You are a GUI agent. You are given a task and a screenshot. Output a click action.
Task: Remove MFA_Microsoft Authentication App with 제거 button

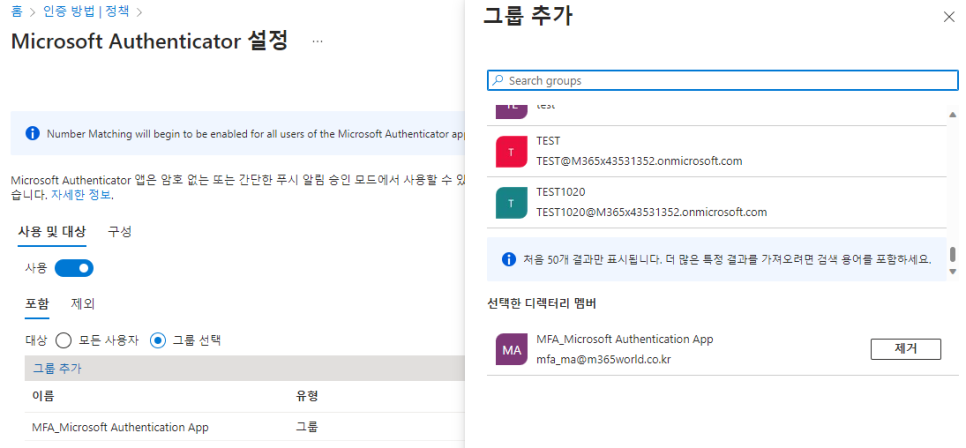point(906,349)
